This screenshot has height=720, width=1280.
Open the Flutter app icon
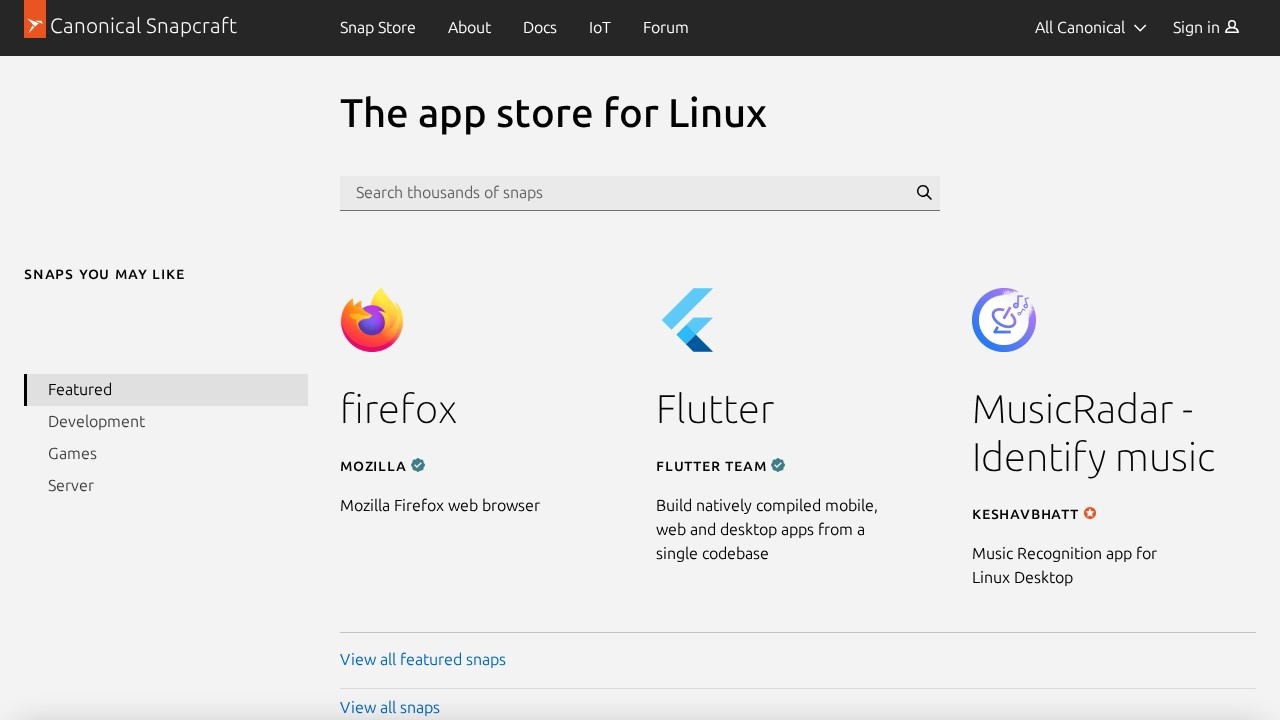pos(688,320)
